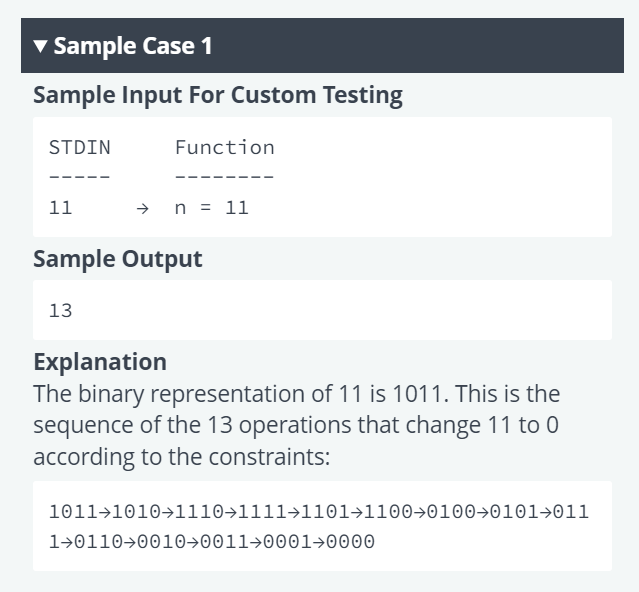Screen dimensions: 639x592
Task: Click the dashed line under Function
Action: click(225, 177)
